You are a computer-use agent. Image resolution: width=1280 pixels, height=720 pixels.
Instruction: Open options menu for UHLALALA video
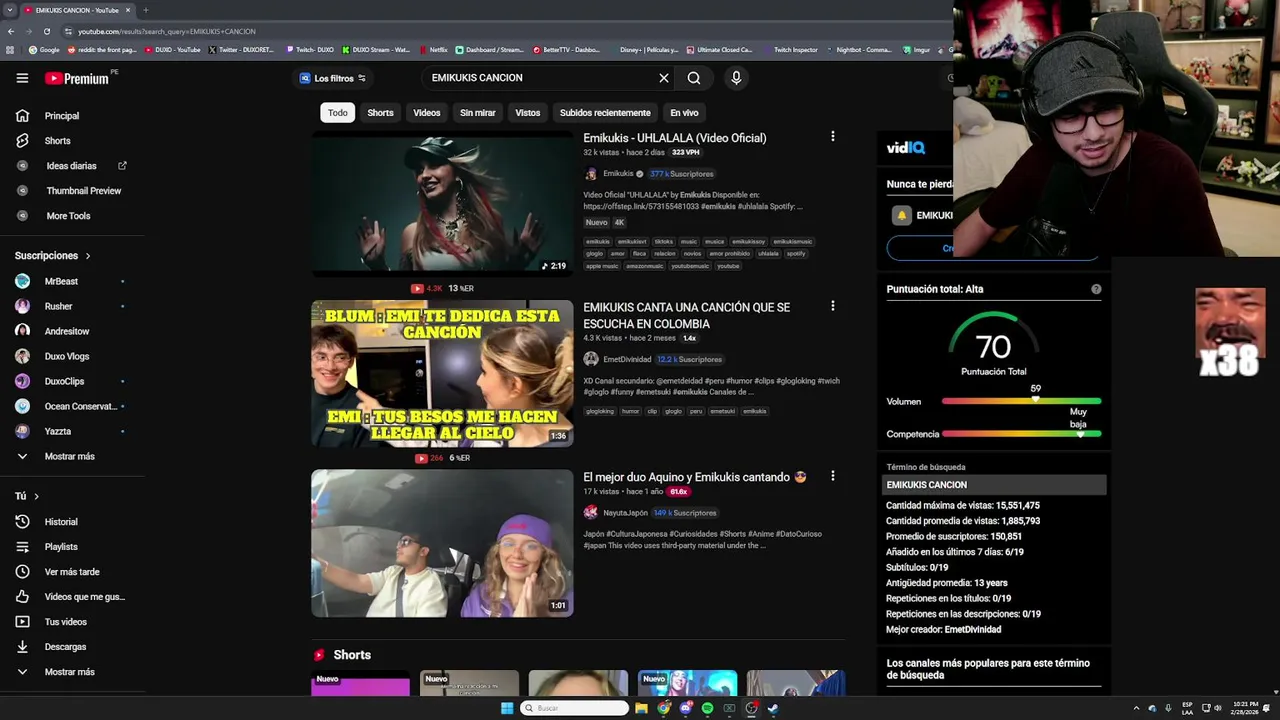[832, 137]
